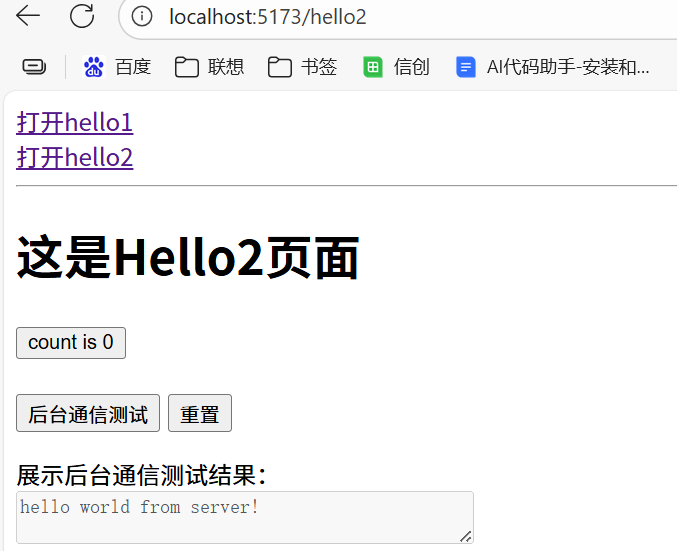Open the tab groups icon in bookmarks bar
This screenshot has width=677, height=551.
[x=34, y=67]
